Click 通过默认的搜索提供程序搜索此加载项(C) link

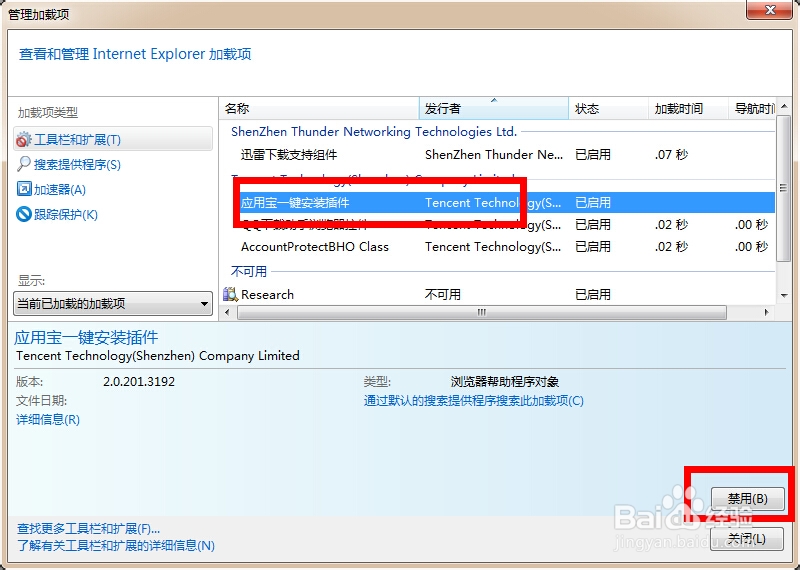(473, 401)
